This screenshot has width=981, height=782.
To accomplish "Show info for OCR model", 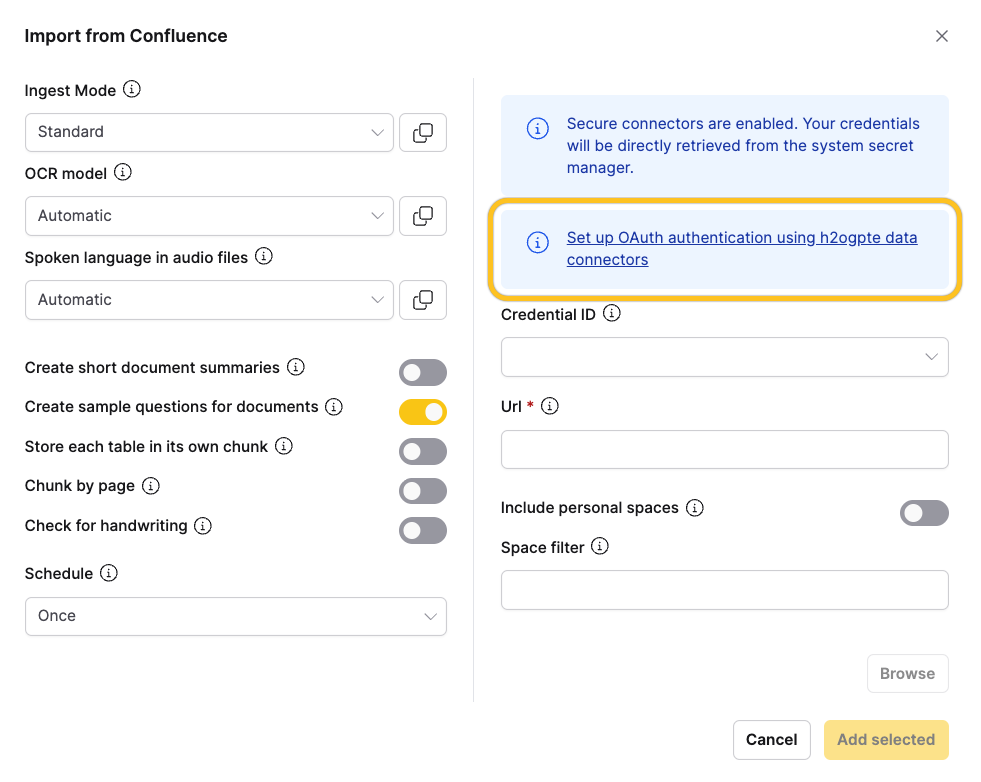I will click(x=123, y=173).
